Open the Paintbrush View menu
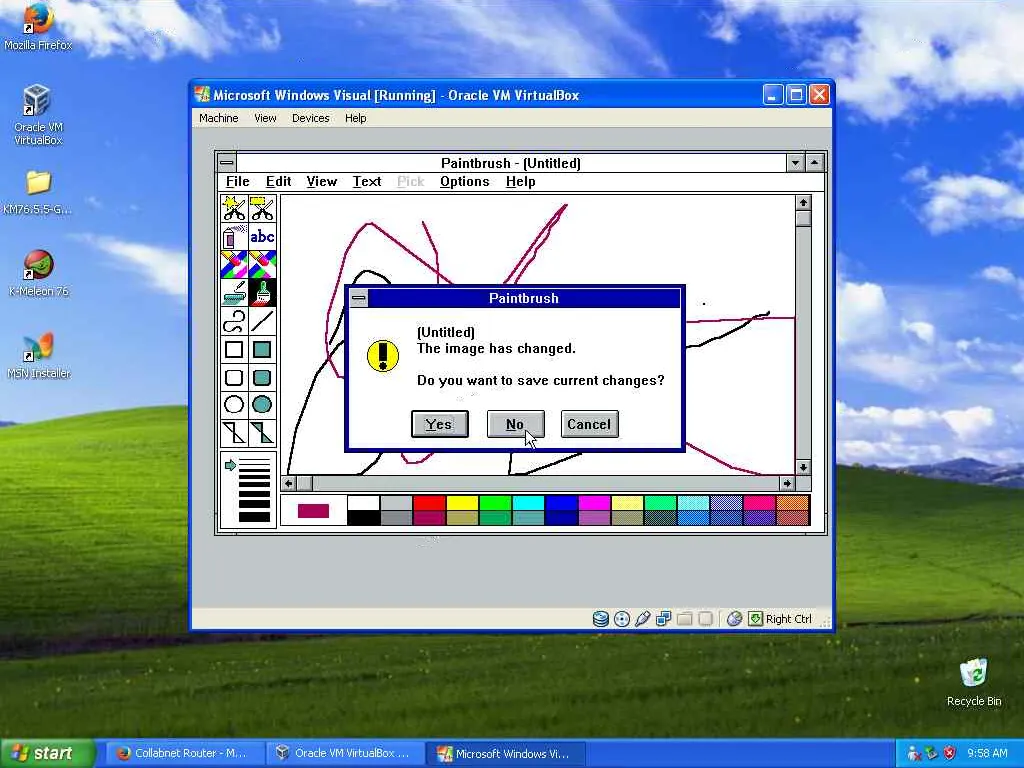 321,182
